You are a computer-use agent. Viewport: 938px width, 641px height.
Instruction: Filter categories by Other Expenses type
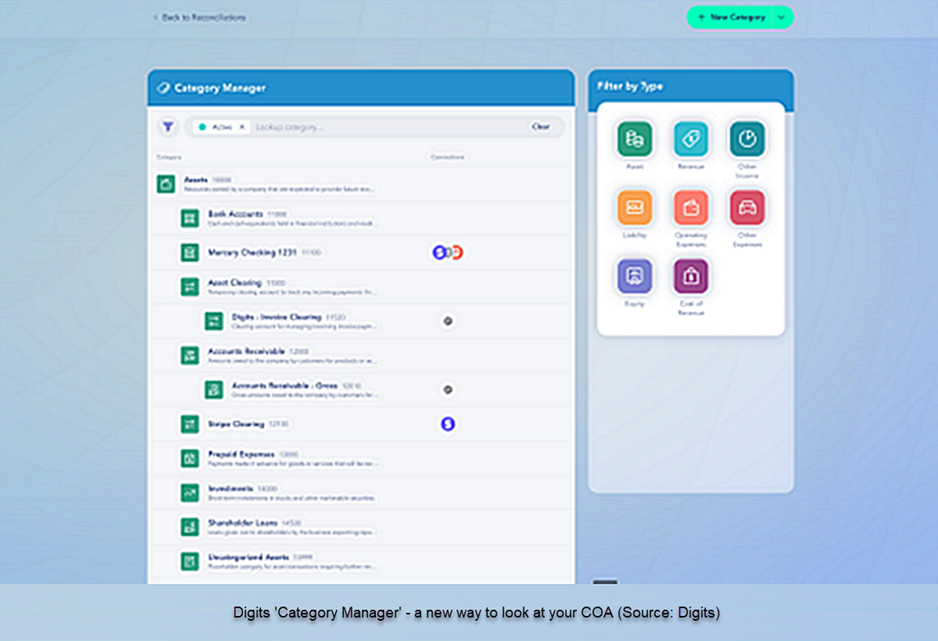(x=747, y=207)
